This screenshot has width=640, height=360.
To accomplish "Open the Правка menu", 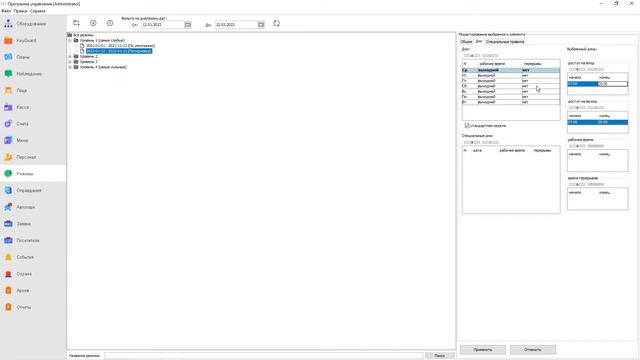I will tap(20, 11).
